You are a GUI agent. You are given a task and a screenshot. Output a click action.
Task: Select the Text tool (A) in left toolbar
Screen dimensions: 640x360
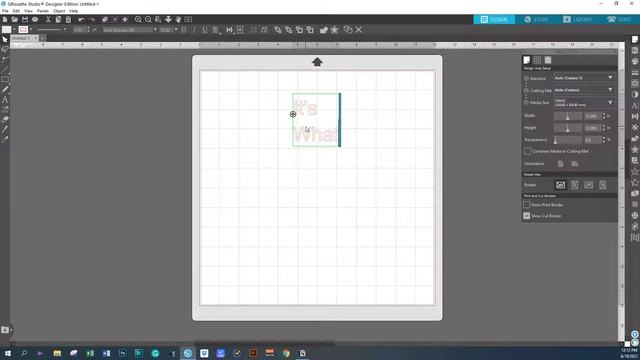tap(5, 99)
